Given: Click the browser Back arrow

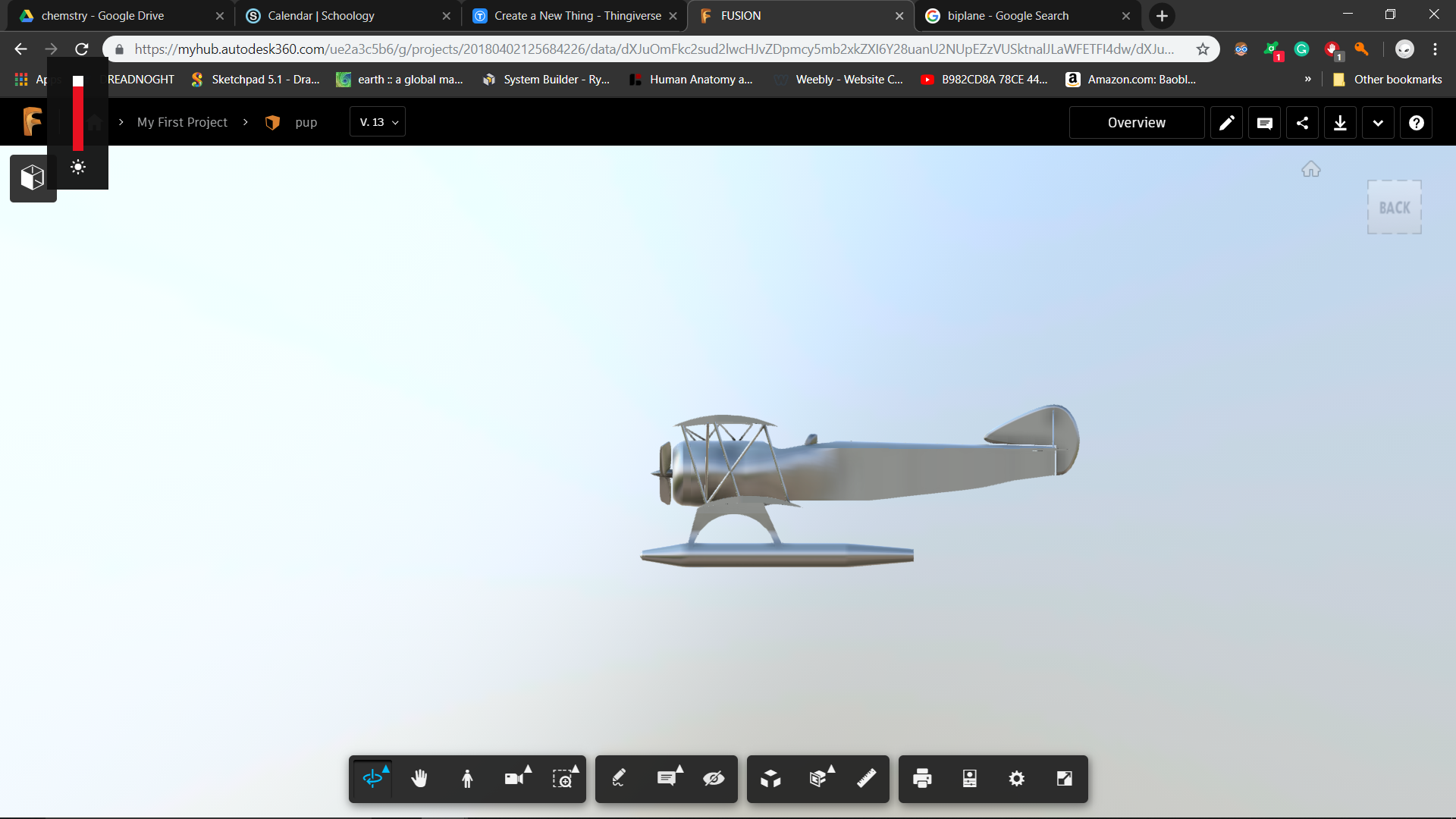Looking at the screenshot, I should [x=20, y=49].
